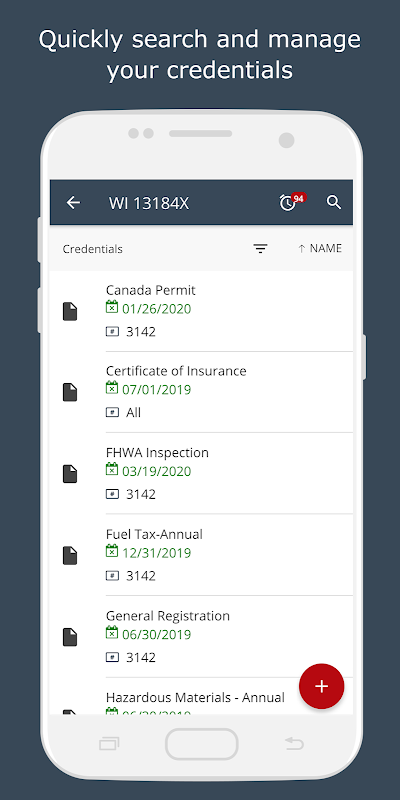Viewport: 400px width, 800px height.
Task: Click document icon beside FHWA Inspection
Action: click(70, 473)
